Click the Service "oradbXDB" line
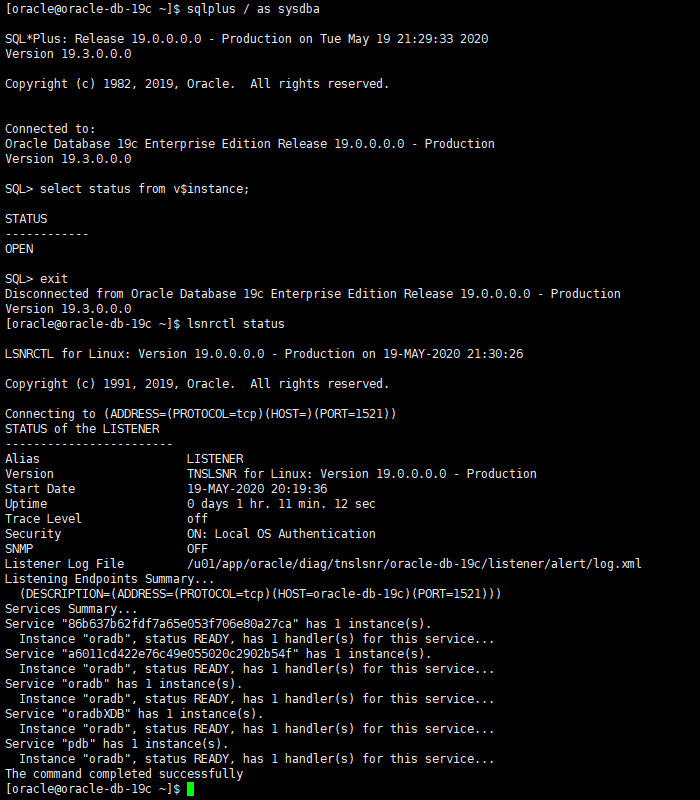The height and width of the screenshot is (800, 700). pyautogui.click(x=134, y=714)
